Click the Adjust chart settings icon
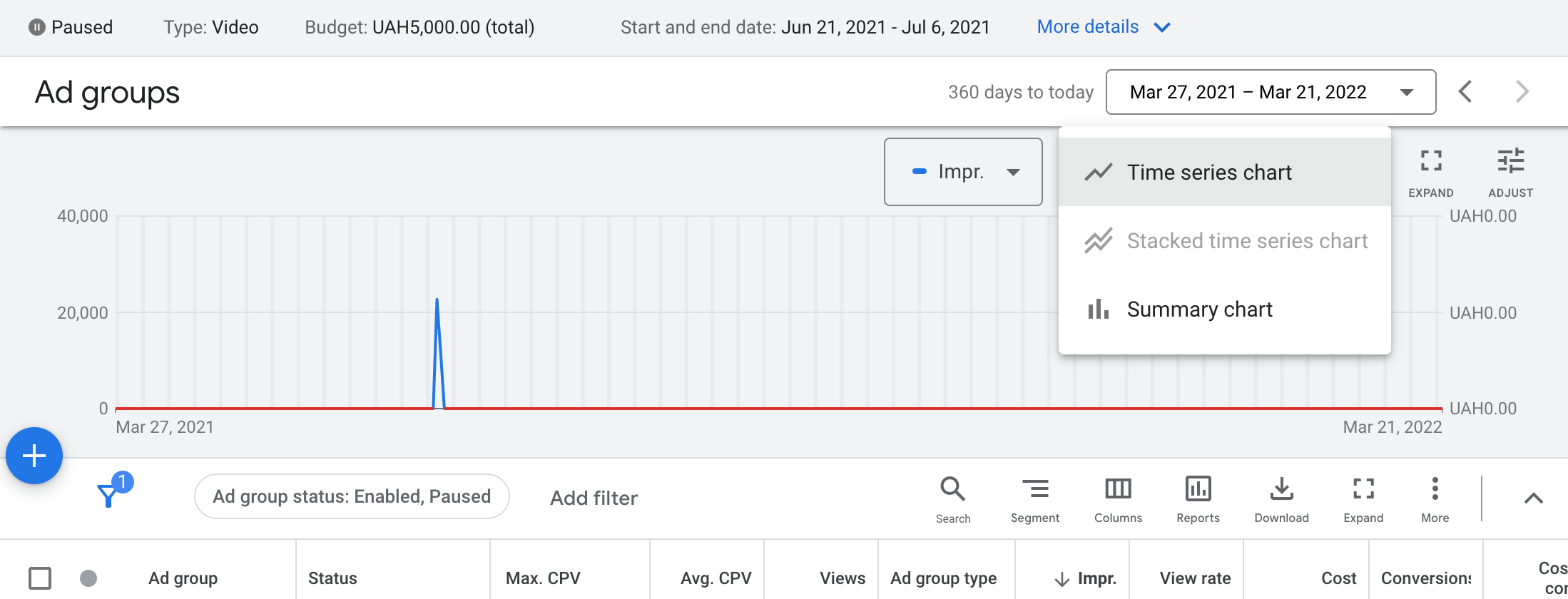 (1510, 171)
